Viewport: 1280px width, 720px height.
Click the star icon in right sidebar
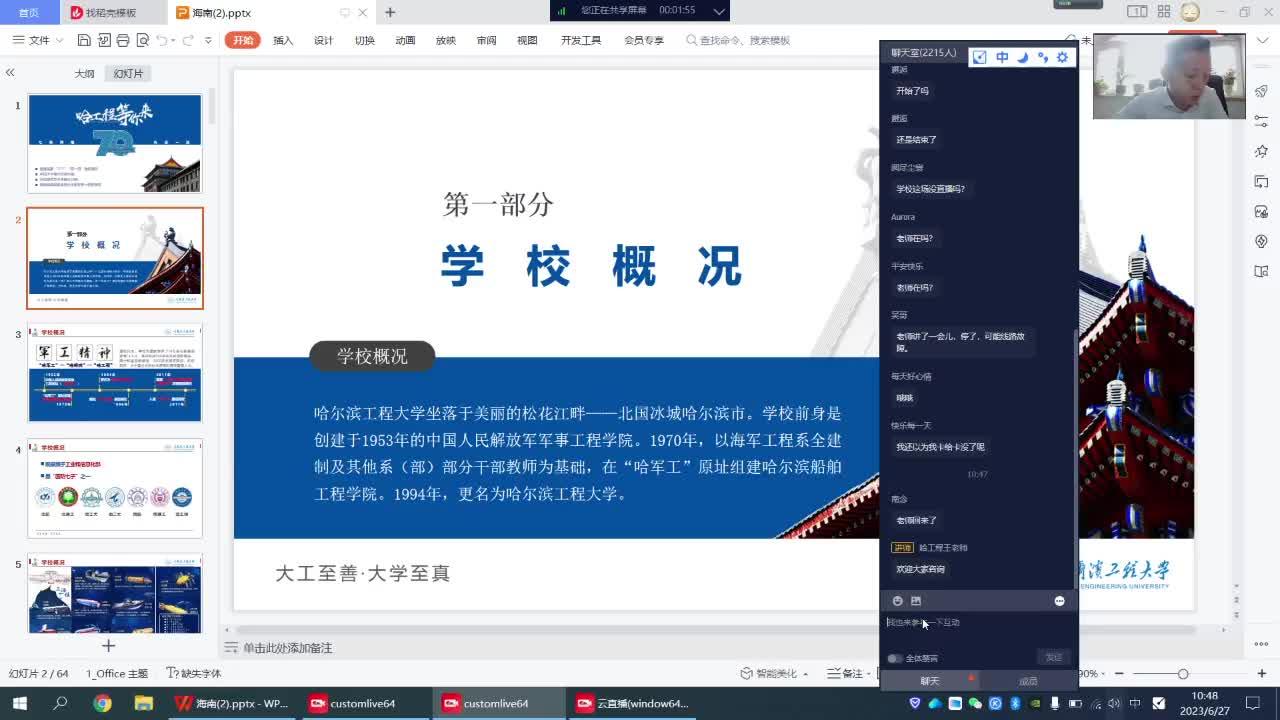click(1261, 151)
